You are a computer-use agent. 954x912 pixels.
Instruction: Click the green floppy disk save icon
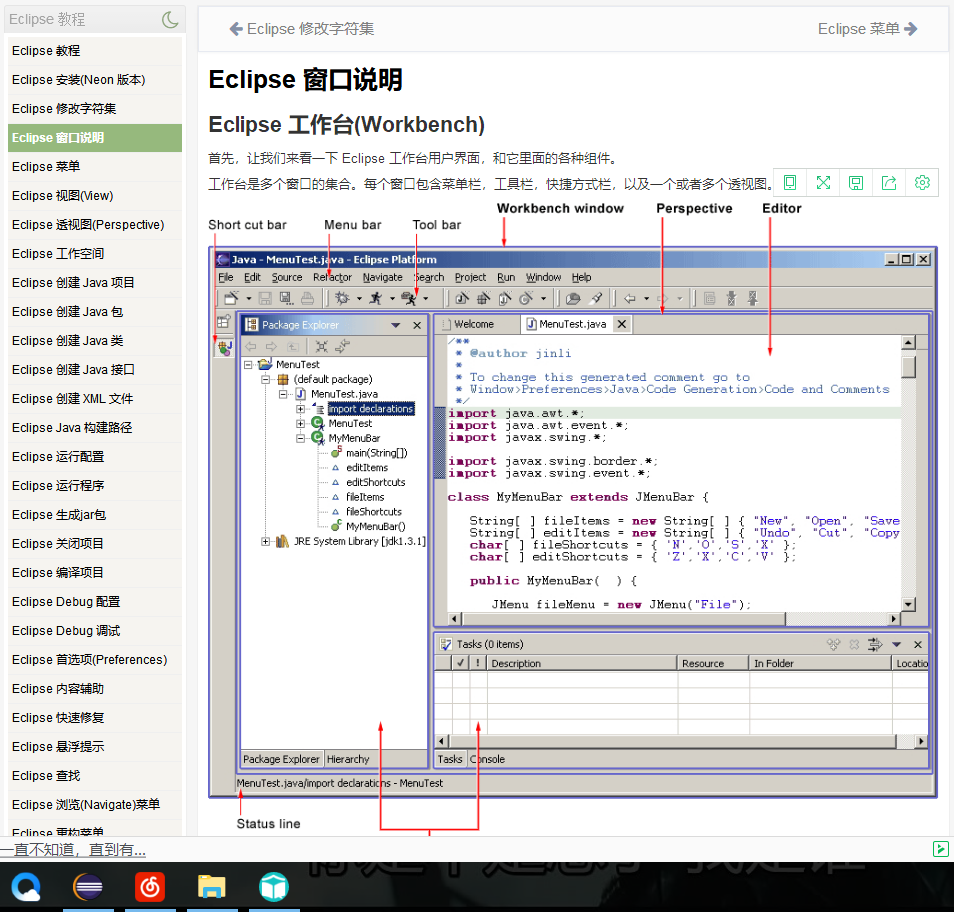coord(856,183)
